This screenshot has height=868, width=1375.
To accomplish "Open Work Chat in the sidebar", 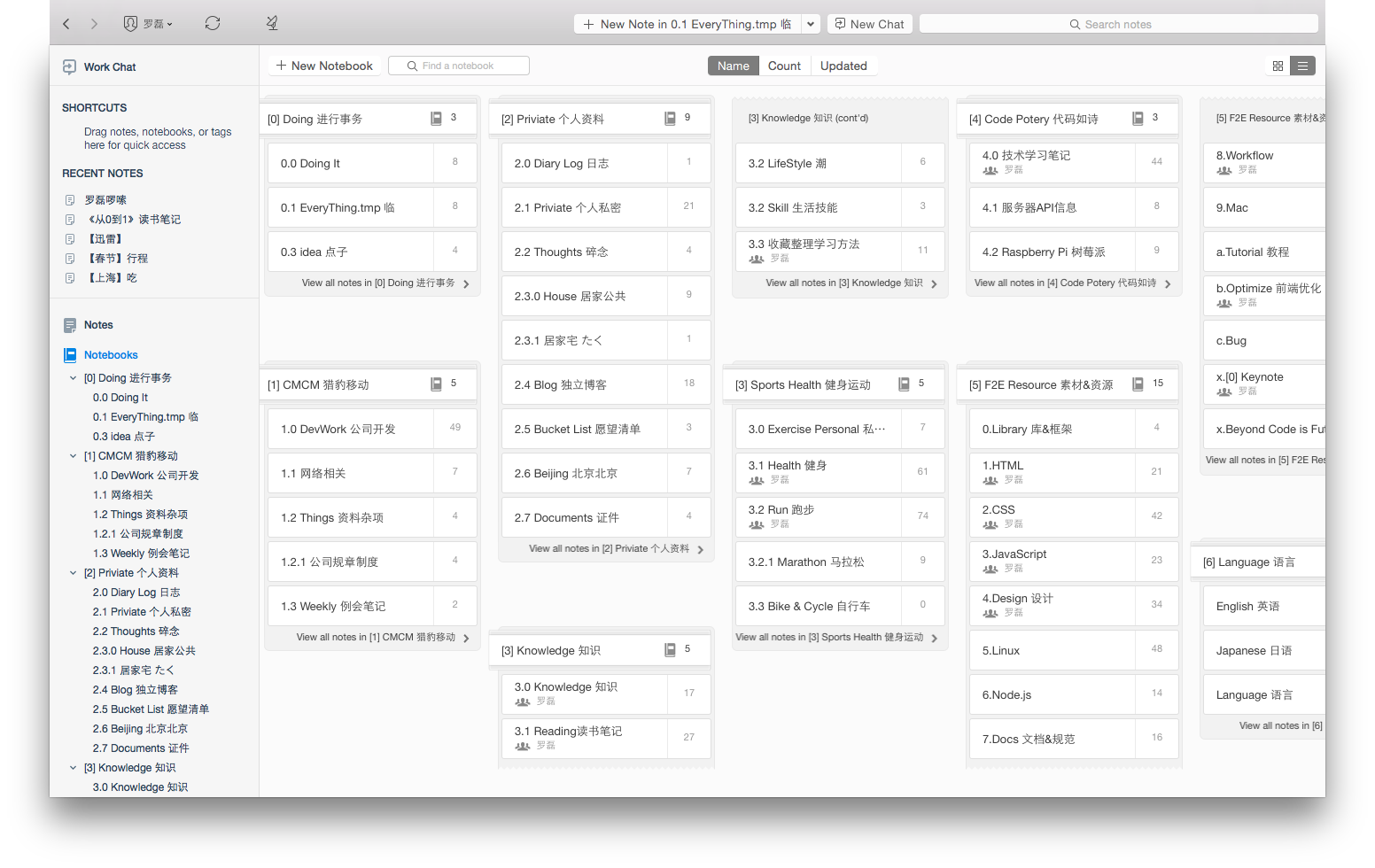I will coord(109,67).
